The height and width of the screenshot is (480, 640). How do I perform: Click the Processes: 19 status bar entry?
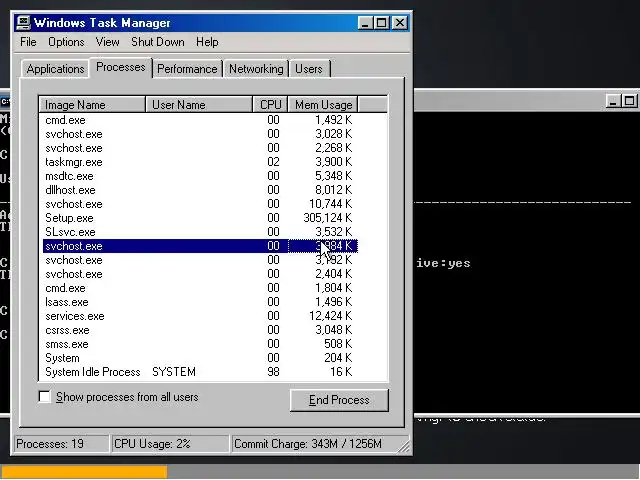62,444
